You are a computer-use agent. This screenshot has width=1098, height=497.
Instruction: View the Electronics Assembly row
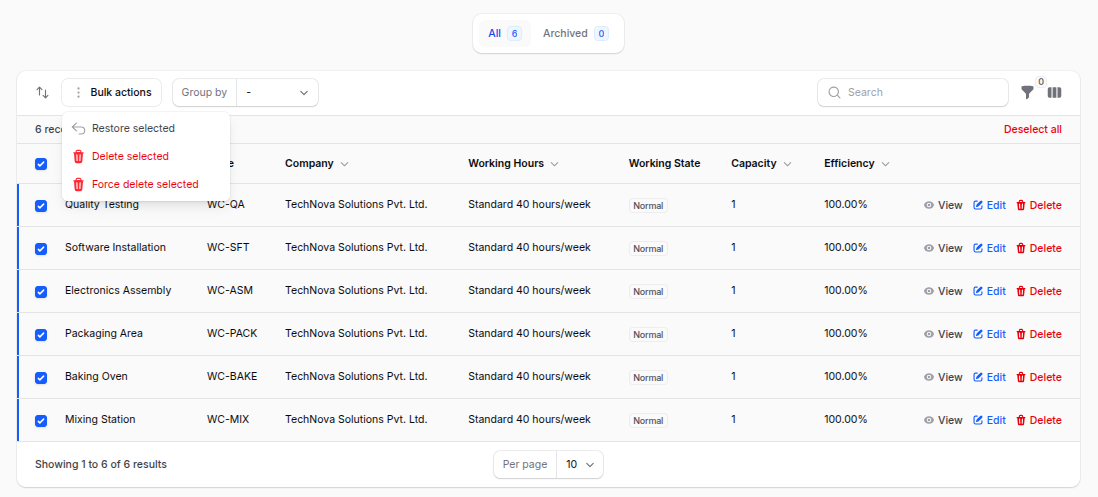pos(943,291)
